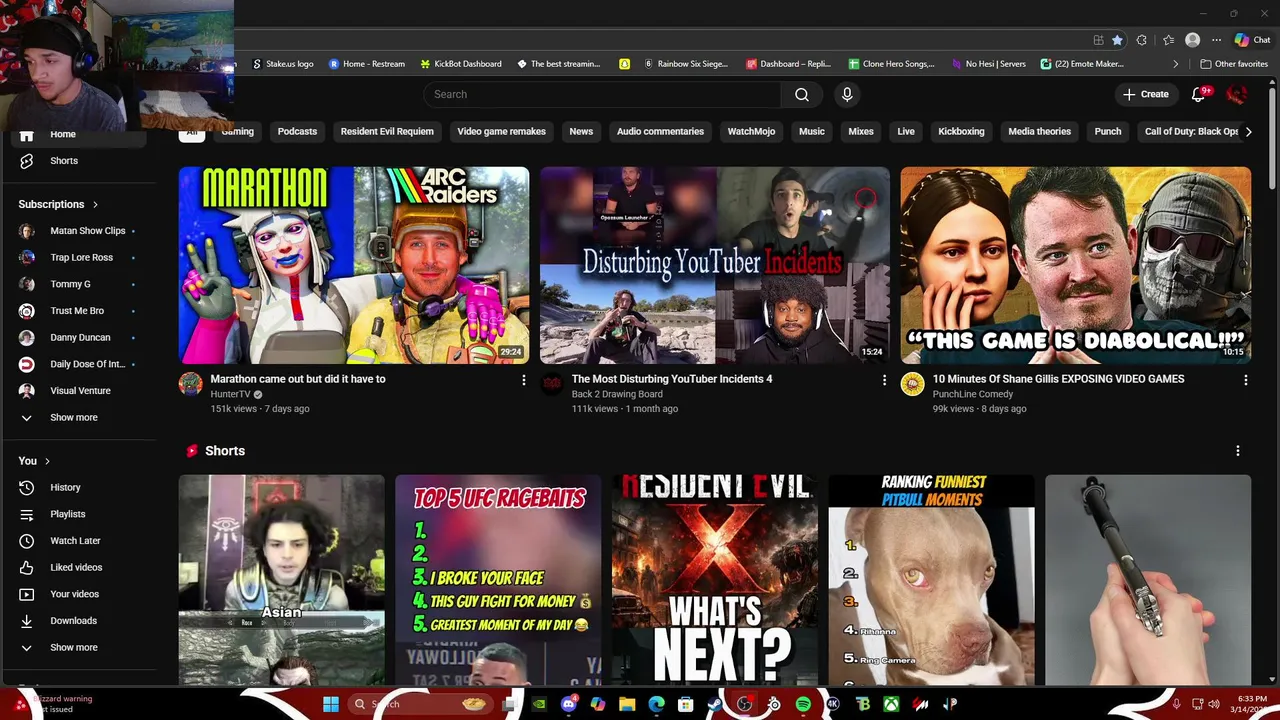Screen dimensions: 1280x720
Task: Click the Create button
Action: (x=1145, y=94)
